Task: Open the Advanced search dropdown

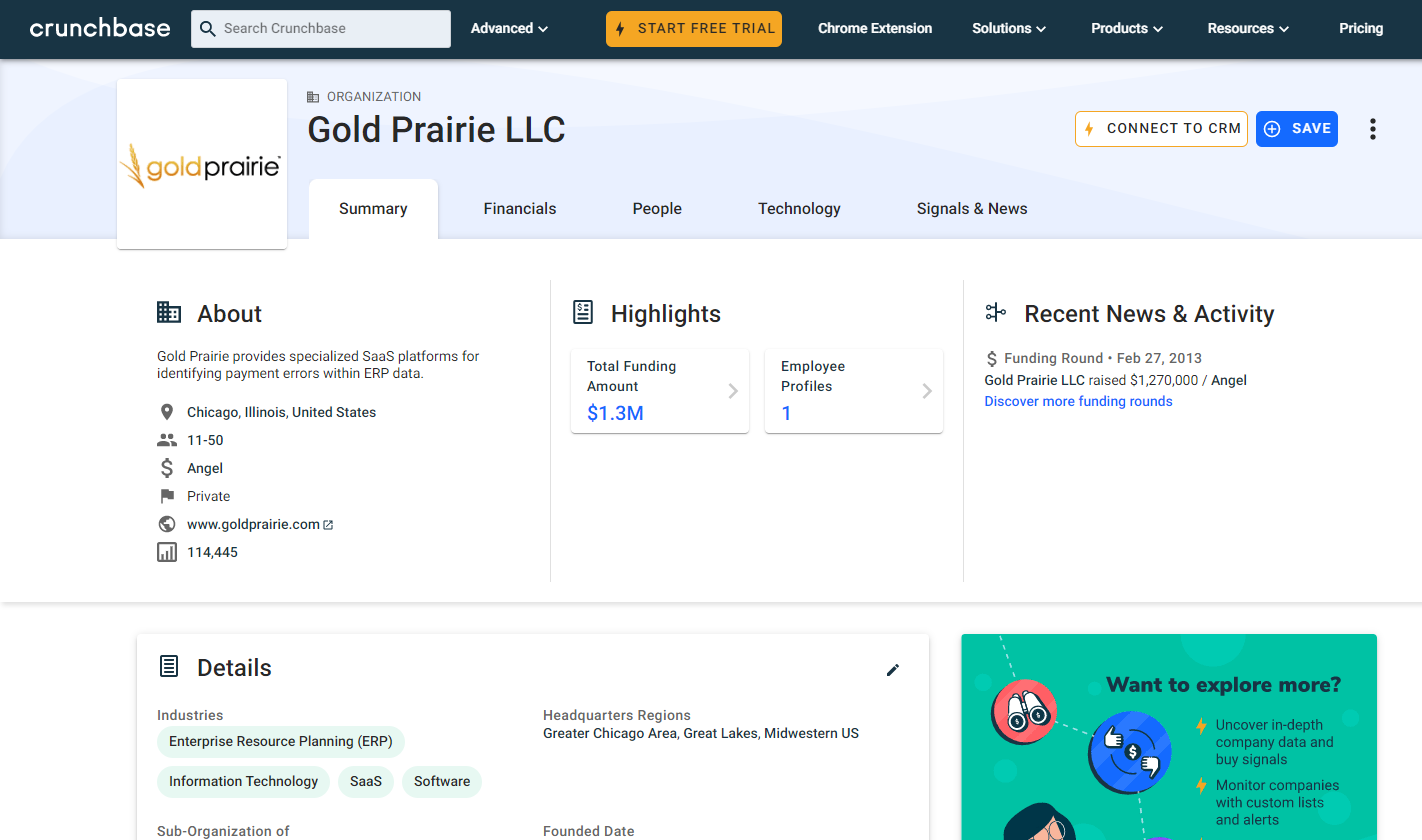Action: click(509, 28)
